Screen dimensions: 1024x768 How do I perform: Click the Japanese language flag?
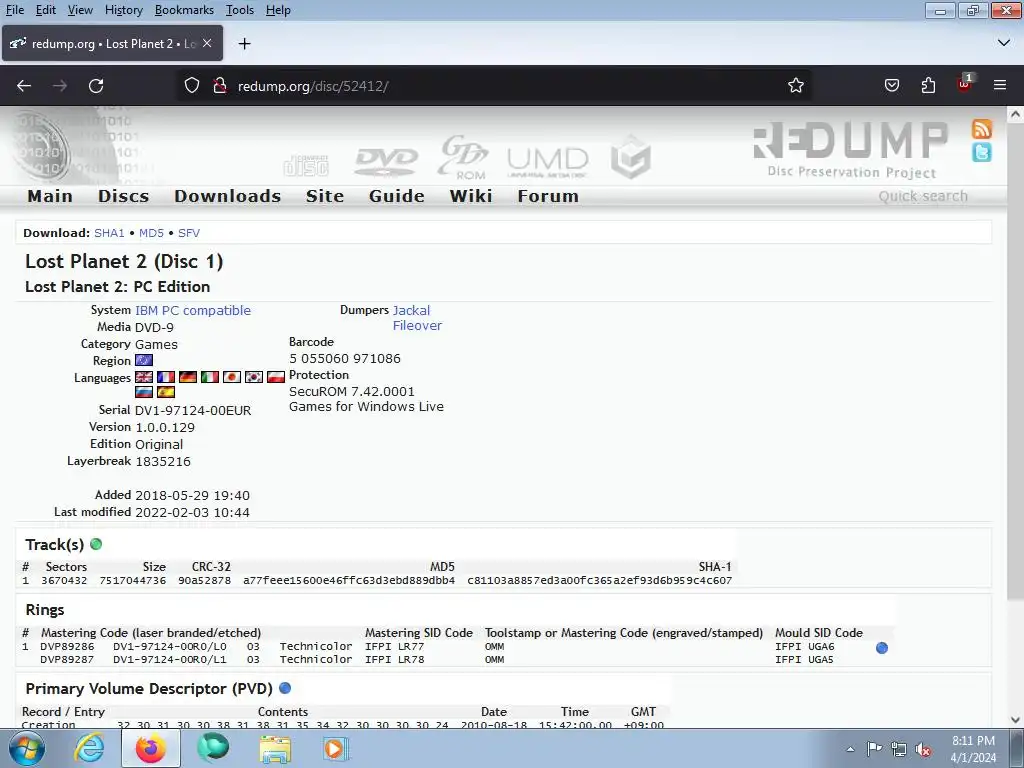[232, 377]
